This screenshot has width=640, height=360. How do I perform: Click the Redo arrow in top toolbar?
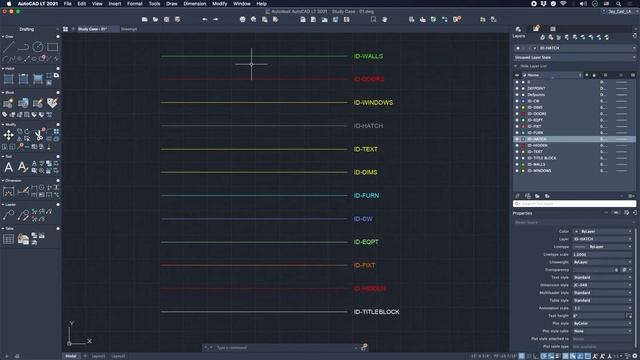(216, 19)
